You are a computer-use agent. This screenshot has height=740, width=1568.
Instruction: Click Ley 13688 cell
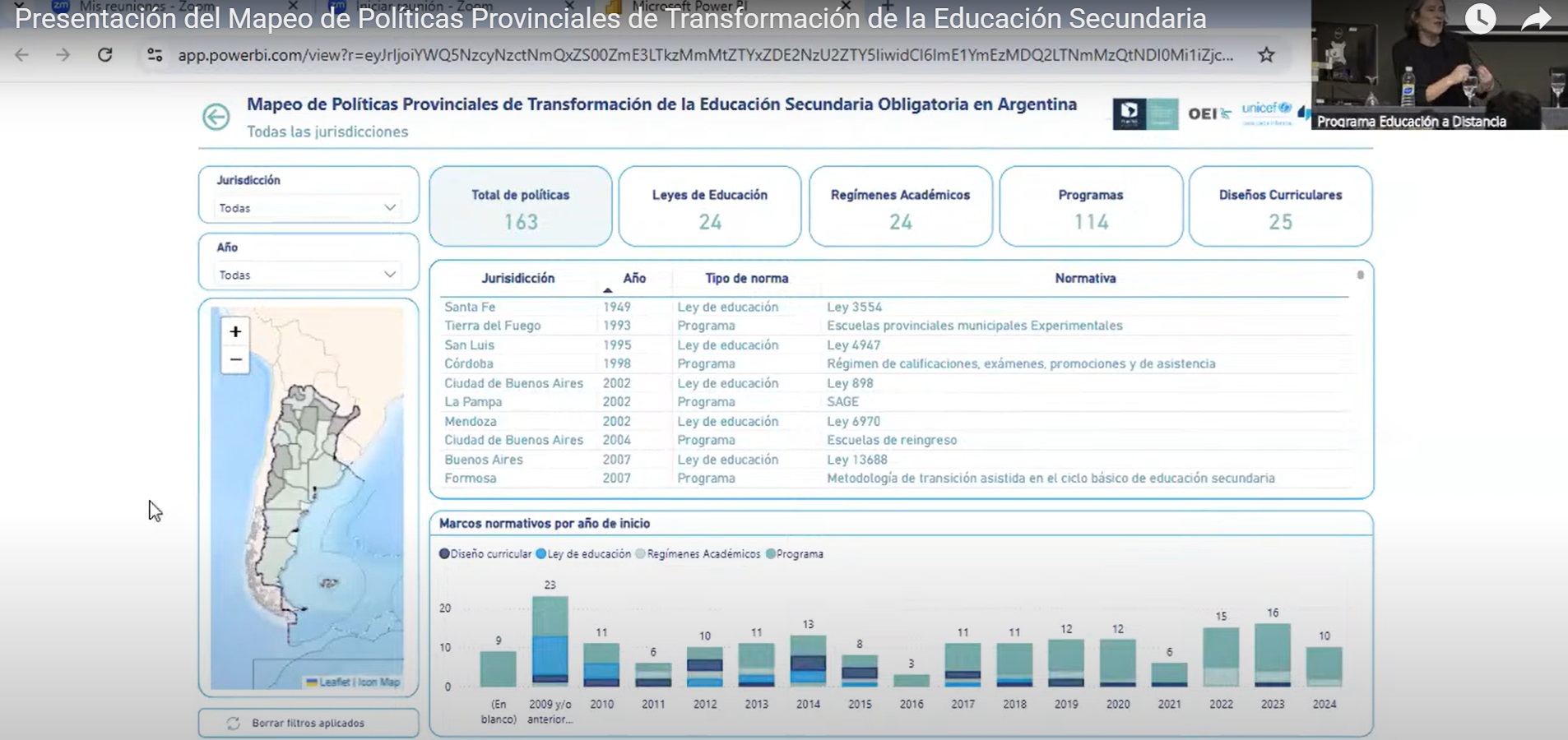pos(857,460)
